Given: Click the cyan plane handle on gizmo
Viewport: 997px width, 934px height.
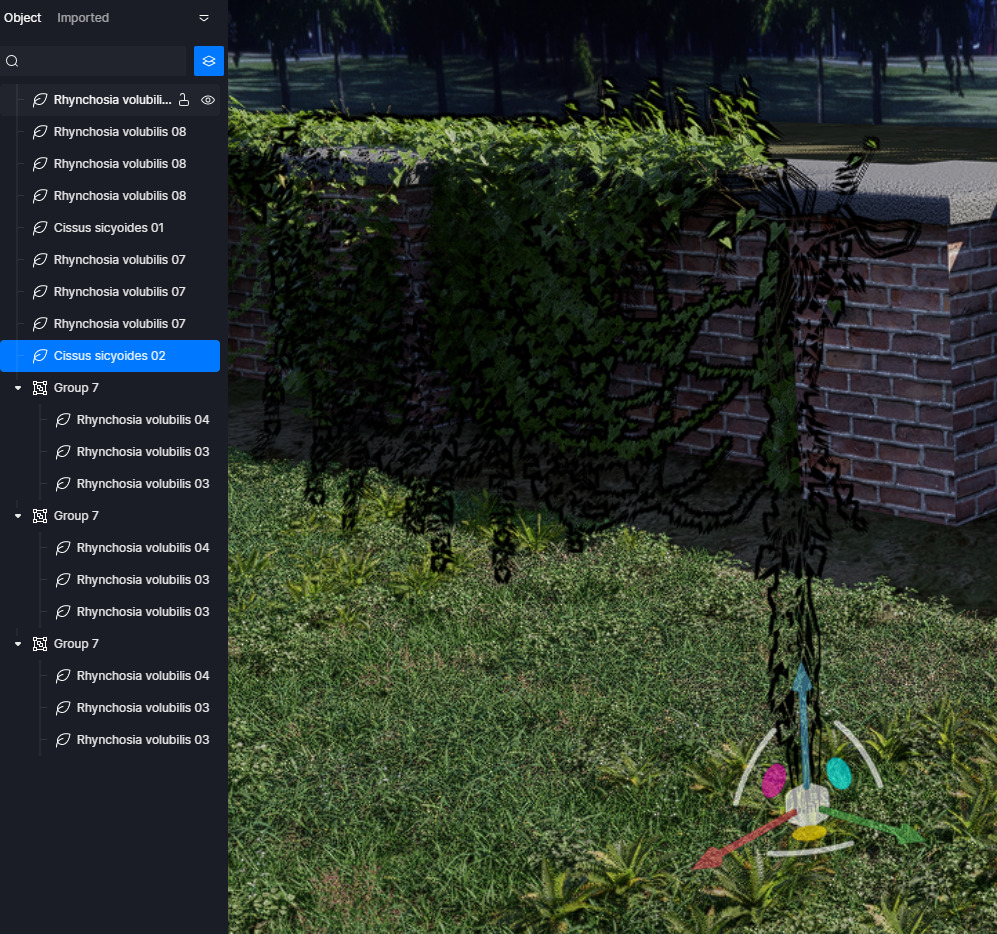Looking at the screenshot, I should [838, 772].
